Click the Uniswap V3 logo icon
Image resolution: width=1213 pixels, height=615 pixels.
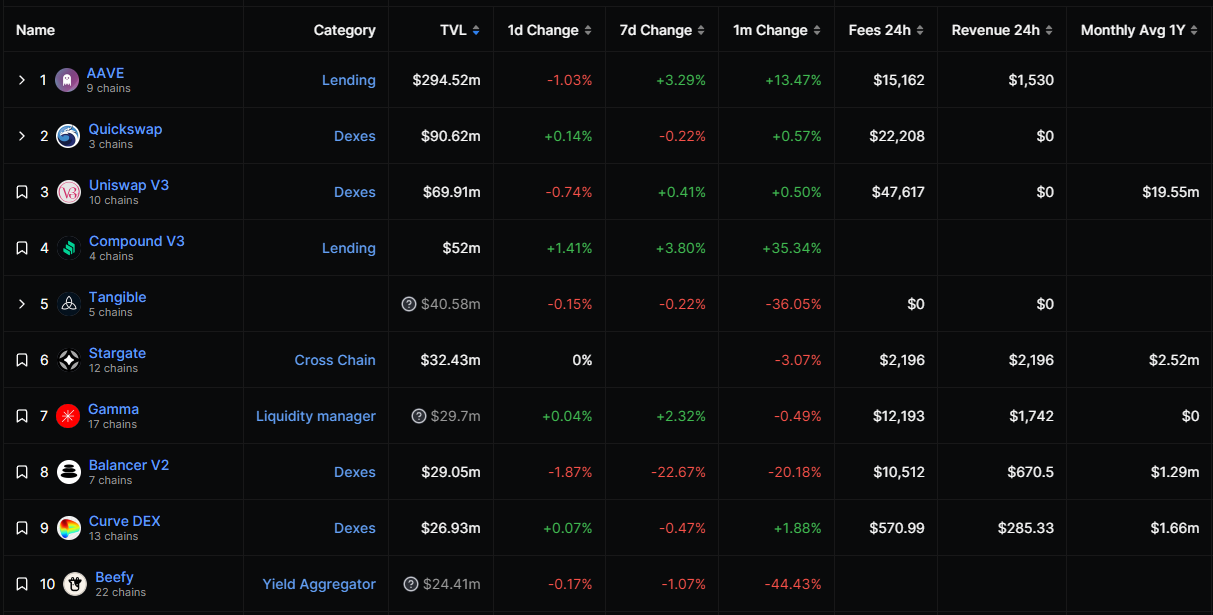(68, 192)
